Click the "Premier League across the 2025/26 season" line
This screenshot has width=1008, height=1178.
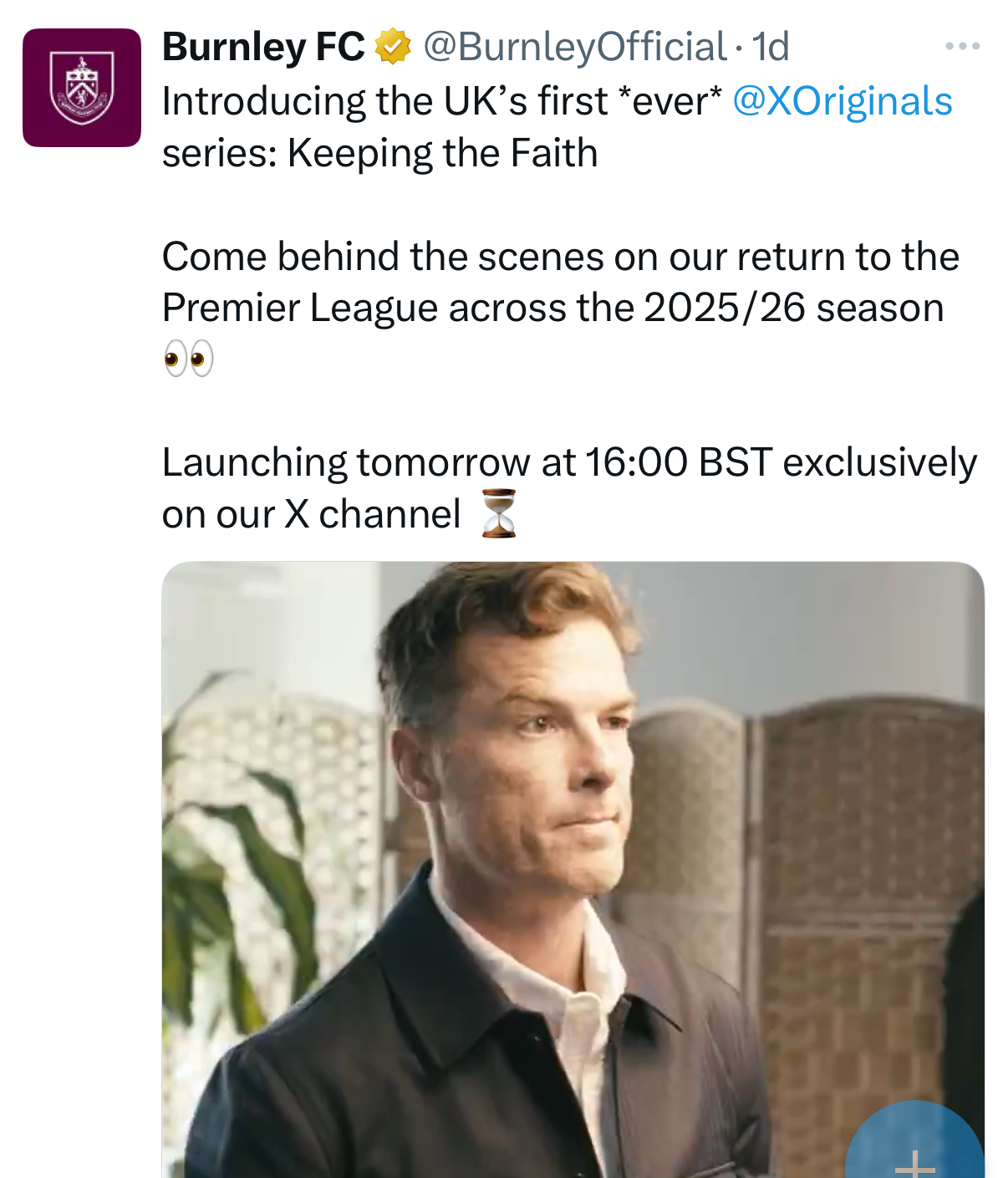(x=552, y=308)
